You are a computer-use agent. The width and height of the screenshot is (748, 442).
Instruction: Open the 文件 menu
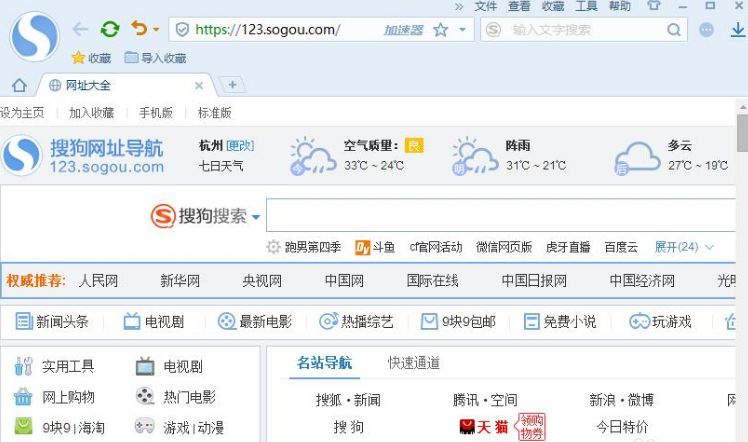[486, 6]
